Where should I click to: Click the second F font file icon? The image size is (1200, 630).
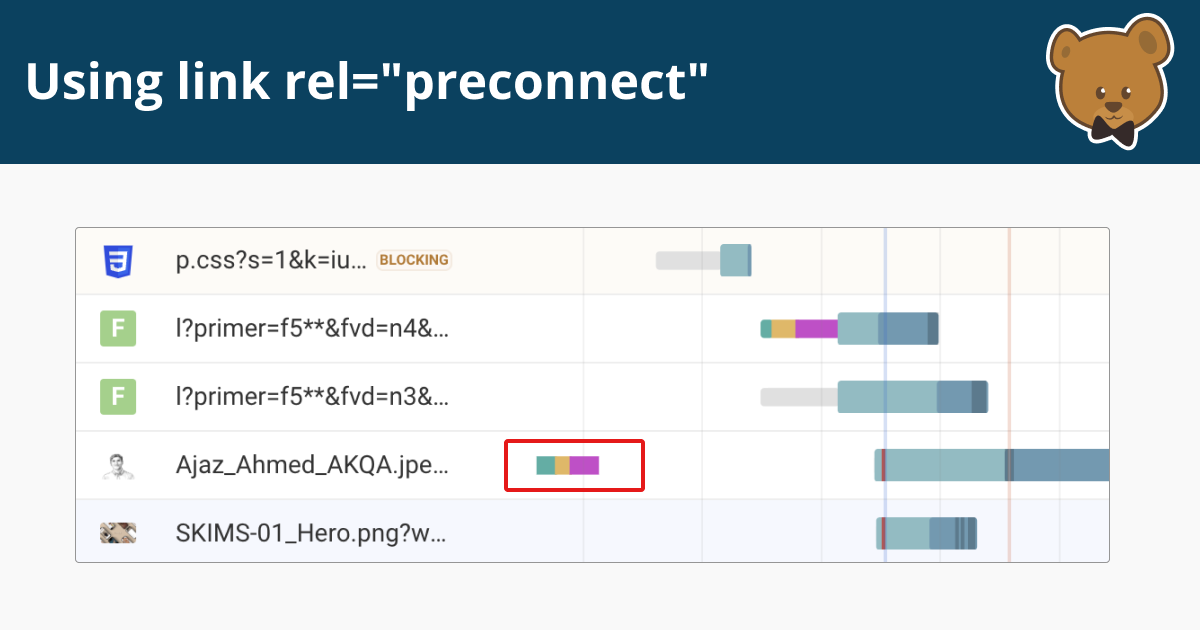118,396
